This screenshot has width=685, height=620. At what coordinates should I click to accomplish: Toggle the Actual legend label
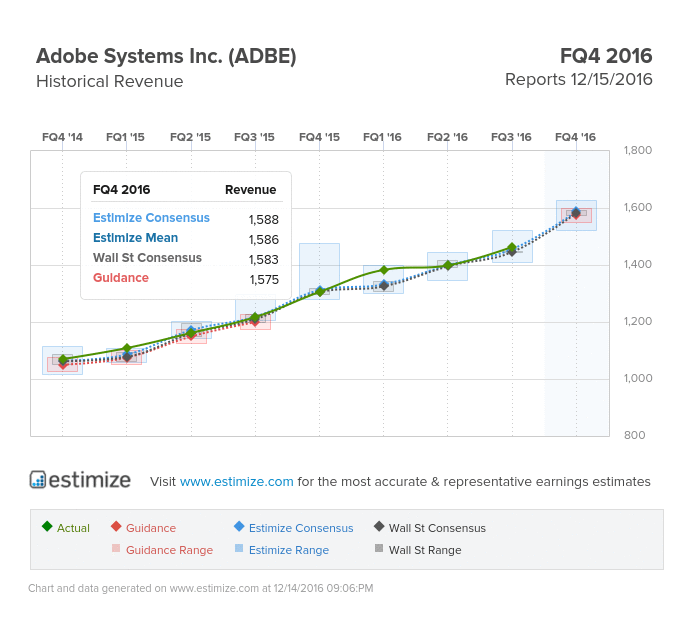[73, 528]
